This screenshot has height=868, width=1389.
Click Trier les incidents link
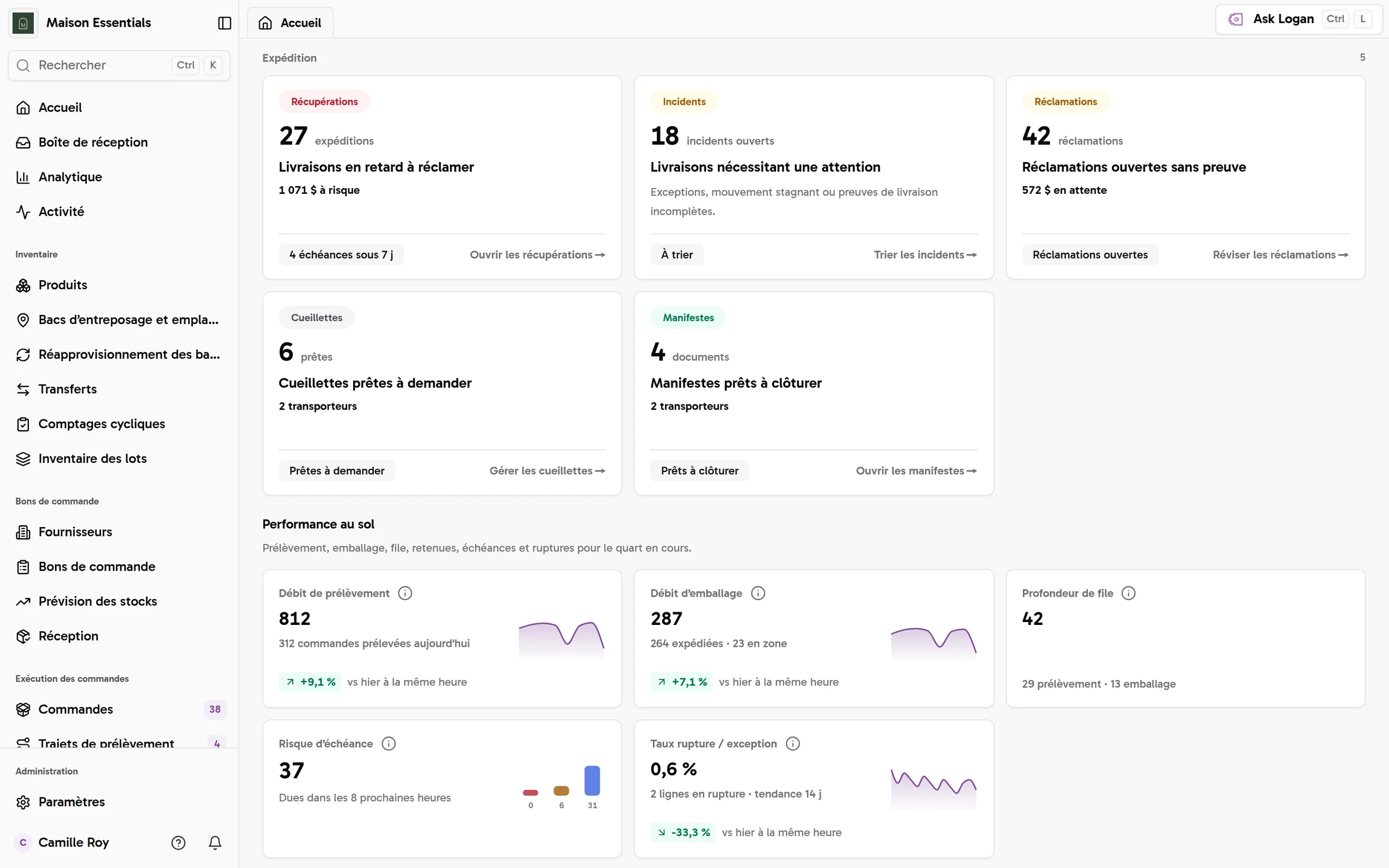[925, 255]
